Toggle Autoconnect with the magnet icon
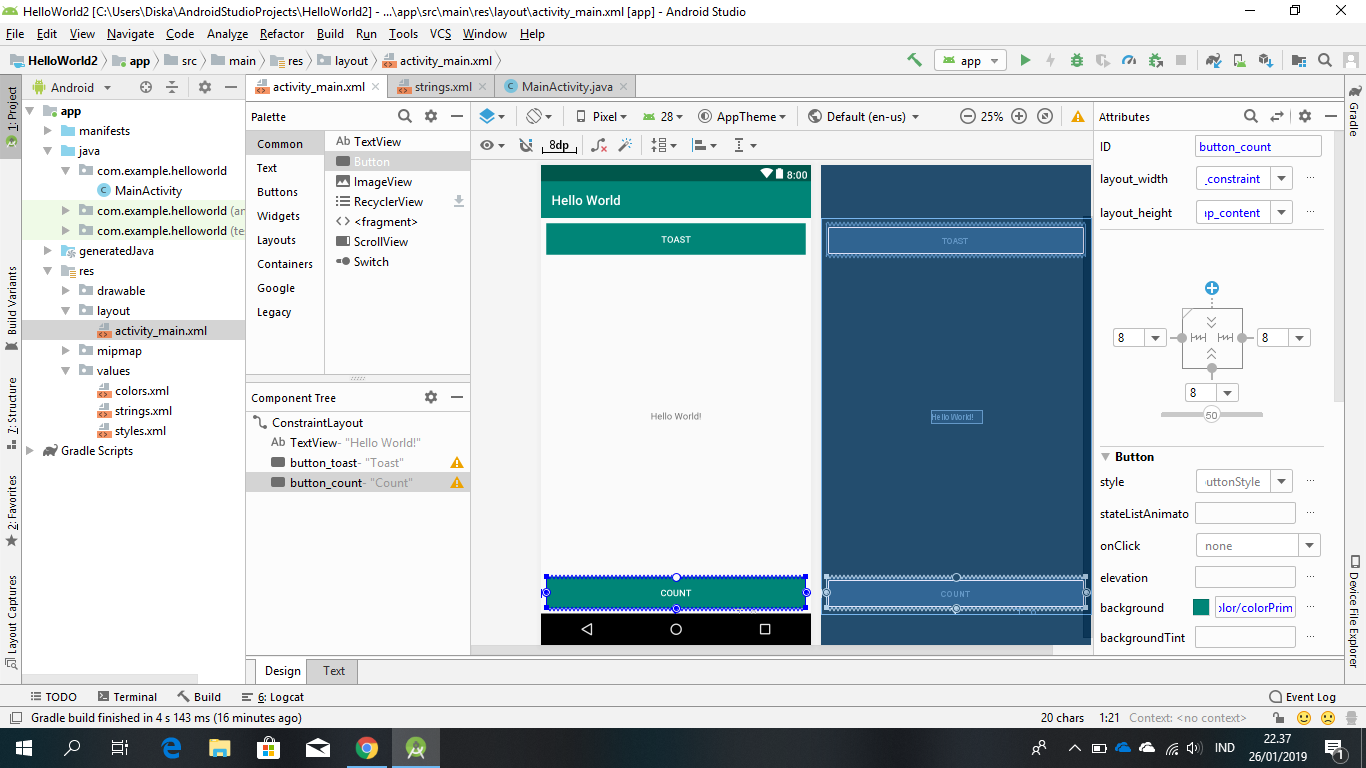 tap(526, 146)
